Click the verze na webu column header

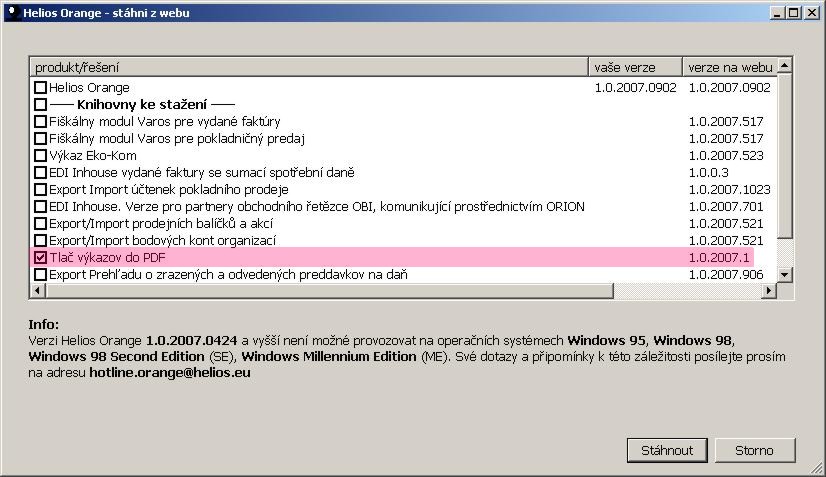pos(730,67)
